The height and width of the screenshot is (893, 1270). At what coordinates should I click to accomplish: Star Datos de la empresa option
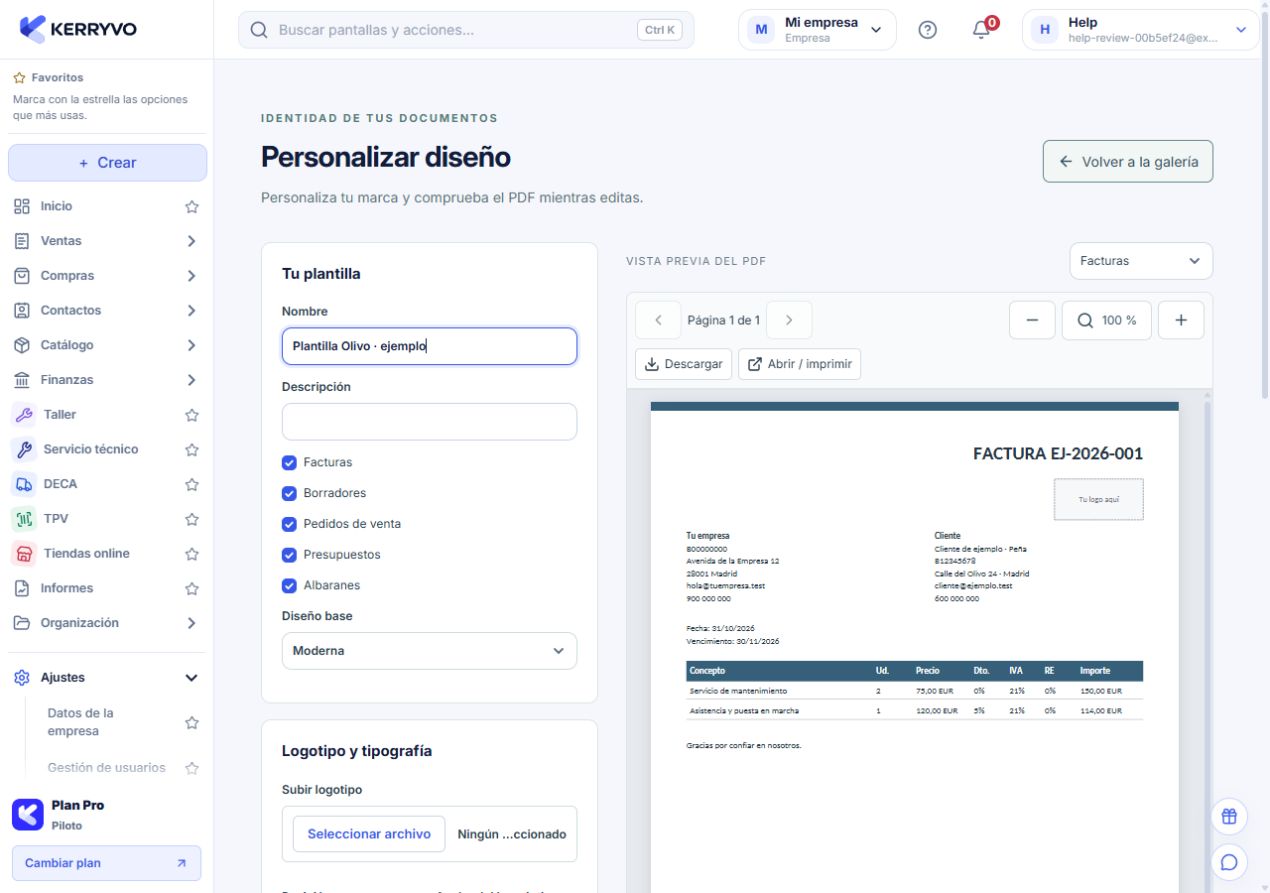point(192,722)
